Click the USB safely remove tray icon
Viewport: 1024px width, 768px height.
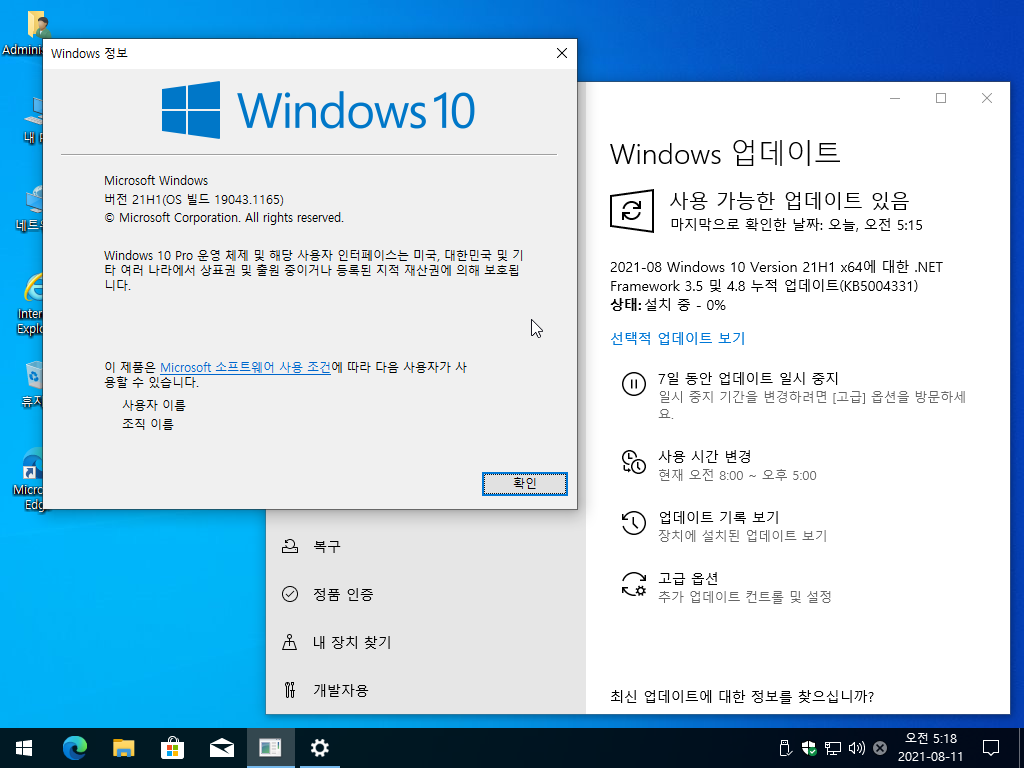point(786,748)
